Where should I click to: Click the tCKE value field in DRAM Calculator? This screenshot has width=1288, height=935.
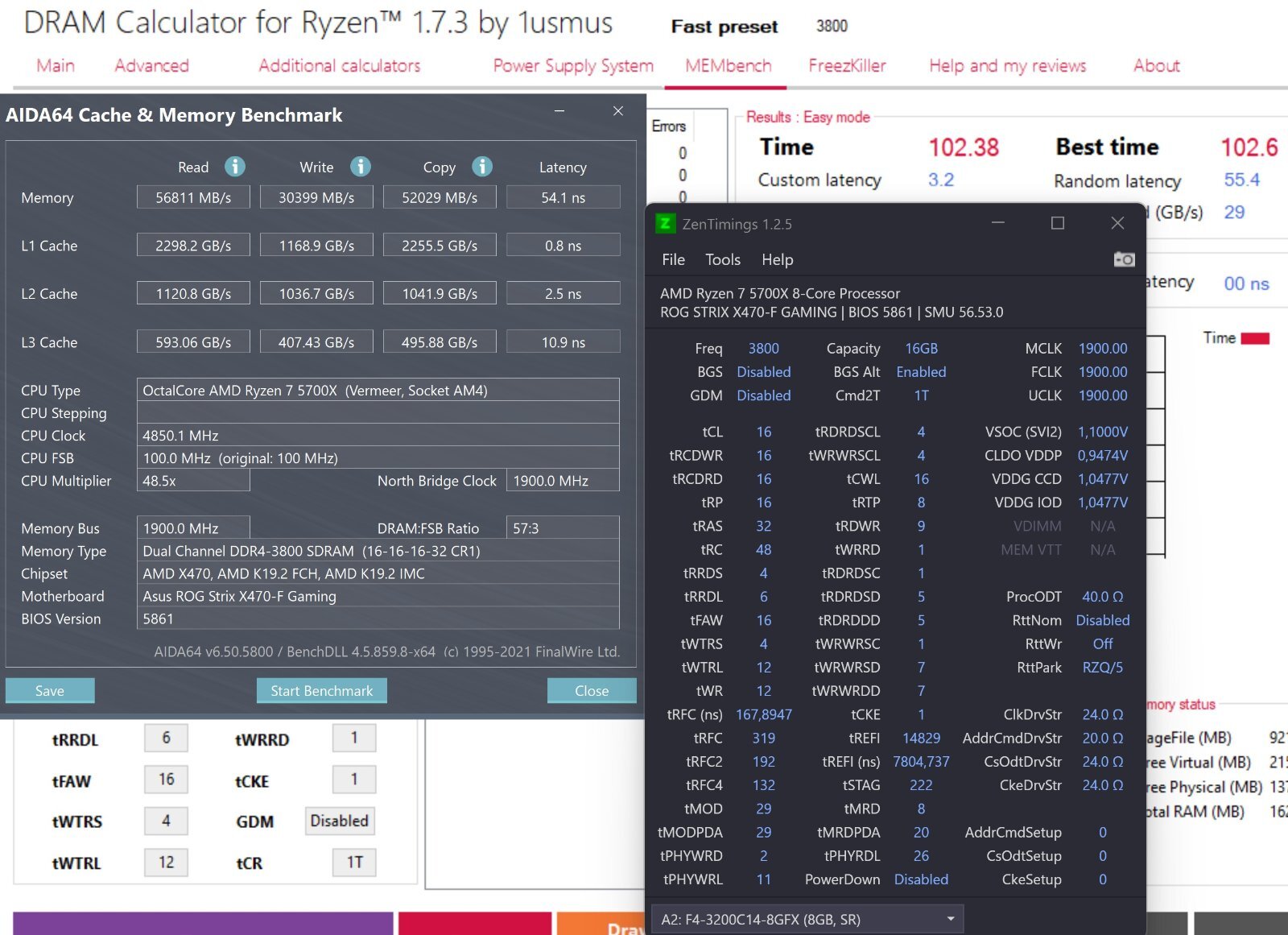tap(354, 779)
